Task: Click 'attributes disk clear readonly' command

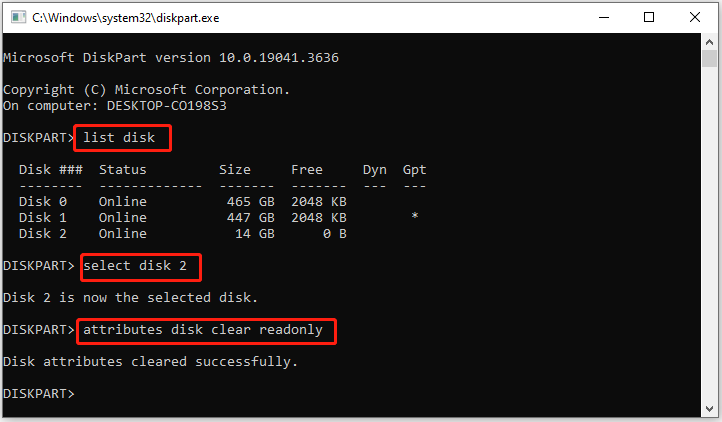Action: tap(205, 330)
